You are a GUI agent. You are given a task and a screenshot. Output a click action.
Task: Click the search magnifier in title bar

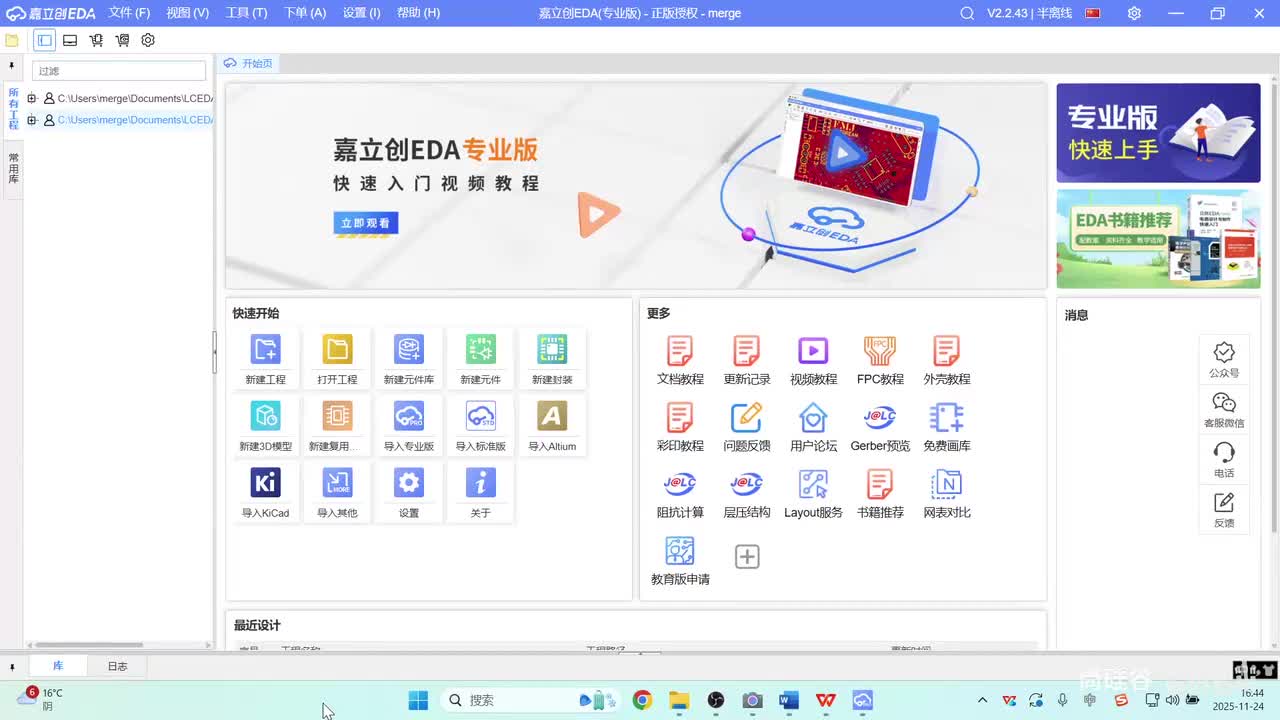pos(966,13)
